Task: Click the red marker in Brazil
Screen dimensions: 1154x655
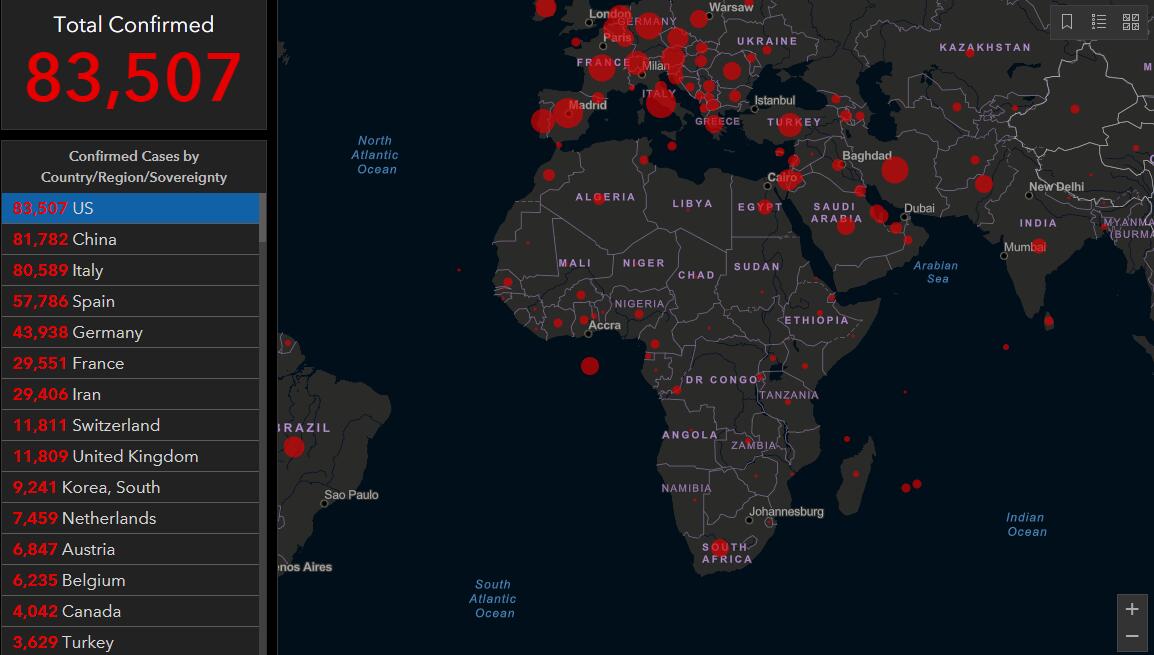Action: [x=293, y=446]
